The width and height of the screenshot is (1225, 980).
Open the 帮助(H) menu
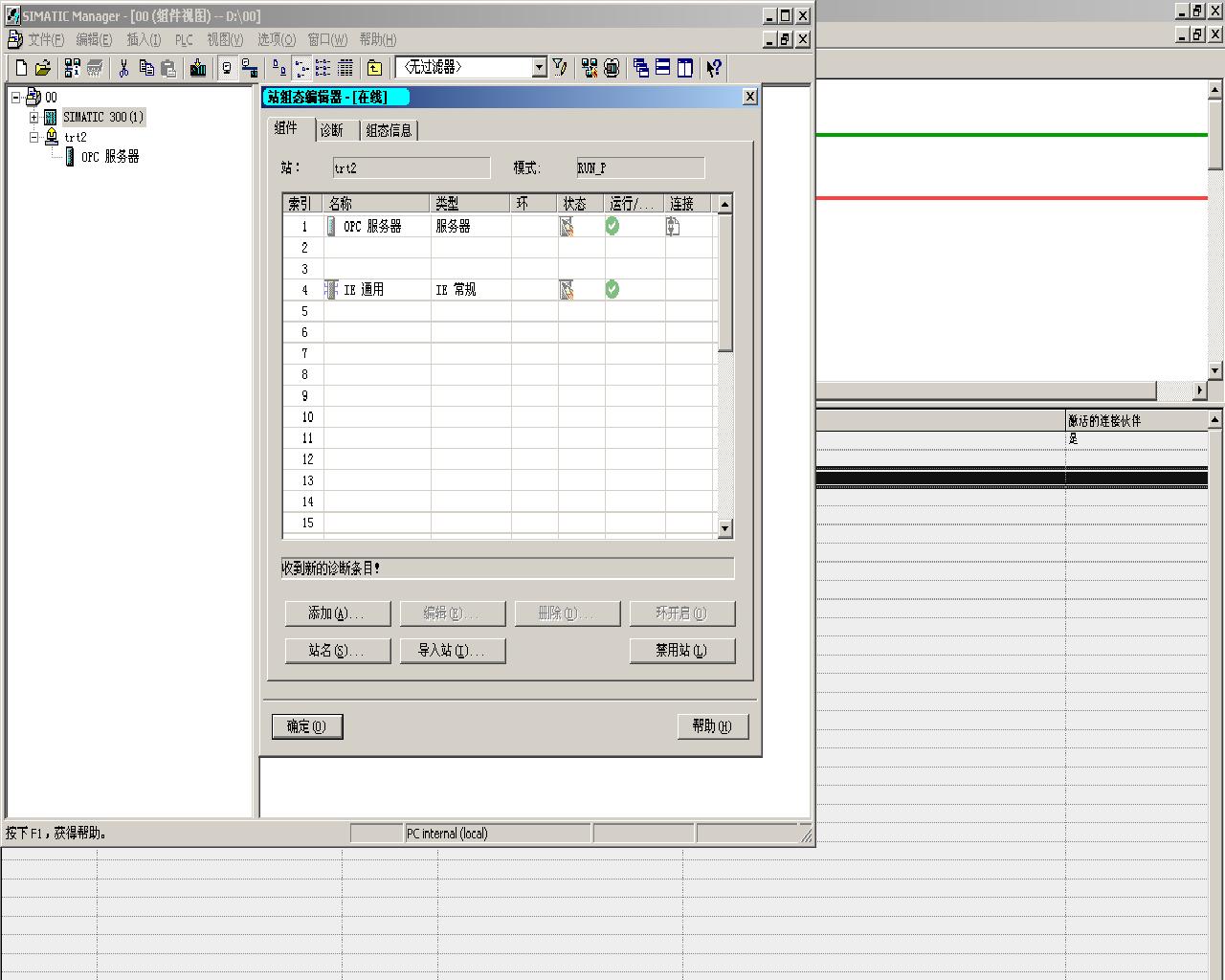378,39
